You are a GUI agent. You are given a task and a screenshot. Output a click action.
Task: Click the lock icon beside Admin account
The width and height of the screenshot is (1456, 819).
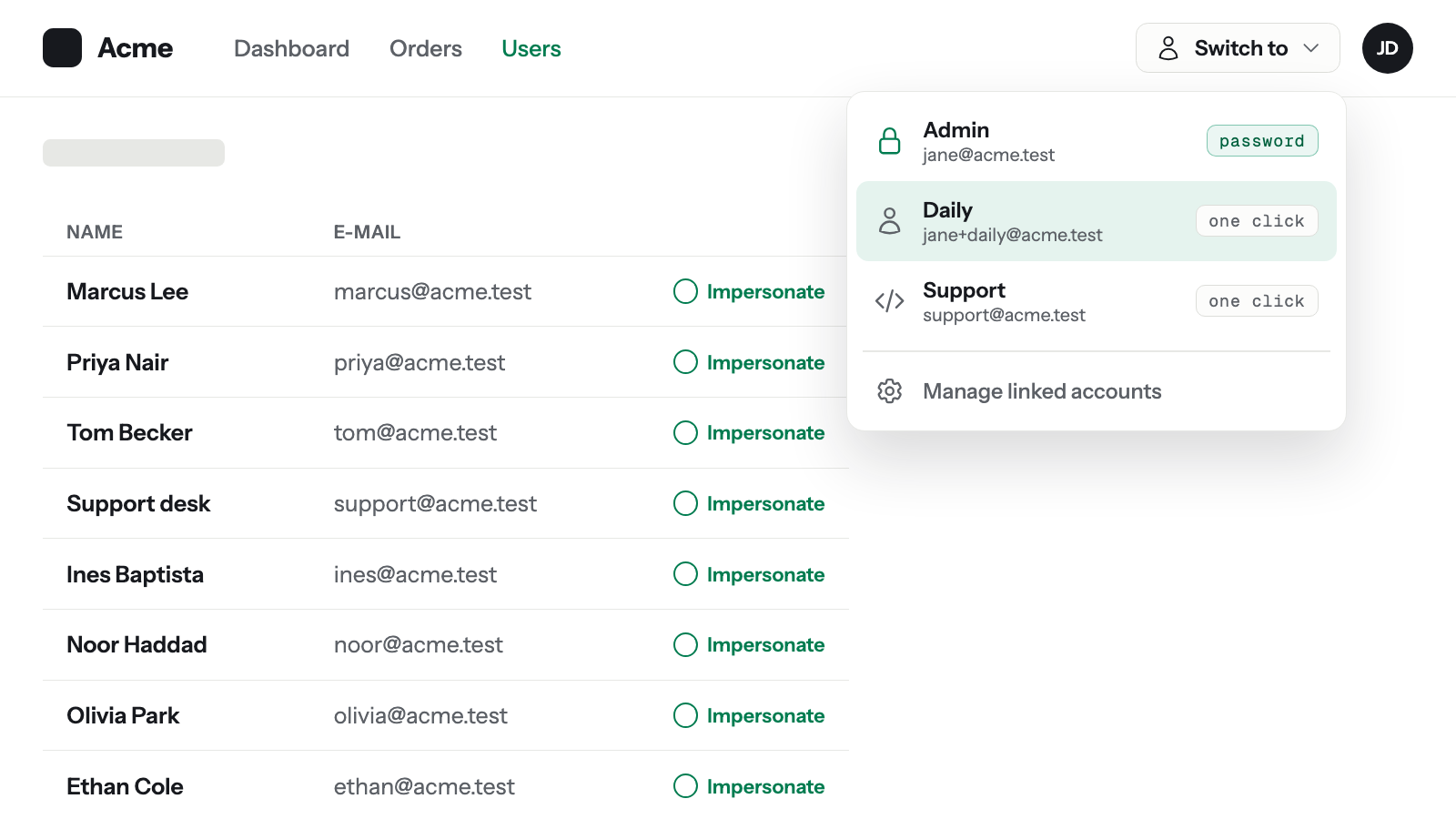[889, 141]
